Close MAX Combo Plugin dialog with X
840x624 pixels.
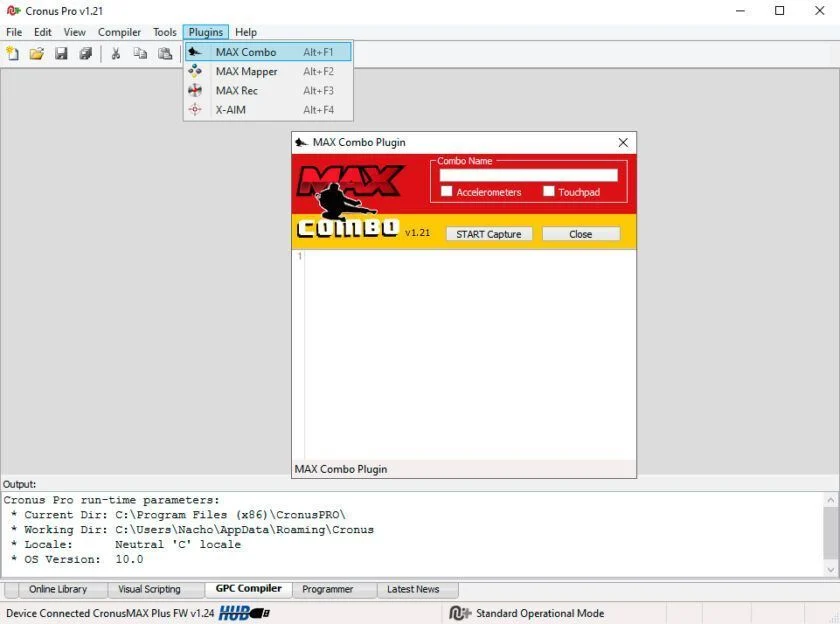click(623, 142)
